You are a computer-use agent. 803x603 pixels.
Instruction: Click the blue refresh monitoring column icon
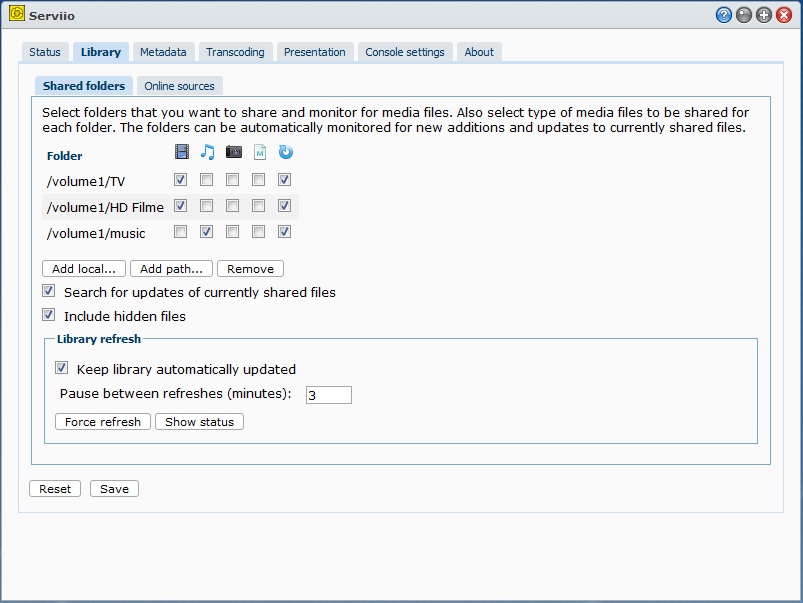click(285, 152)
